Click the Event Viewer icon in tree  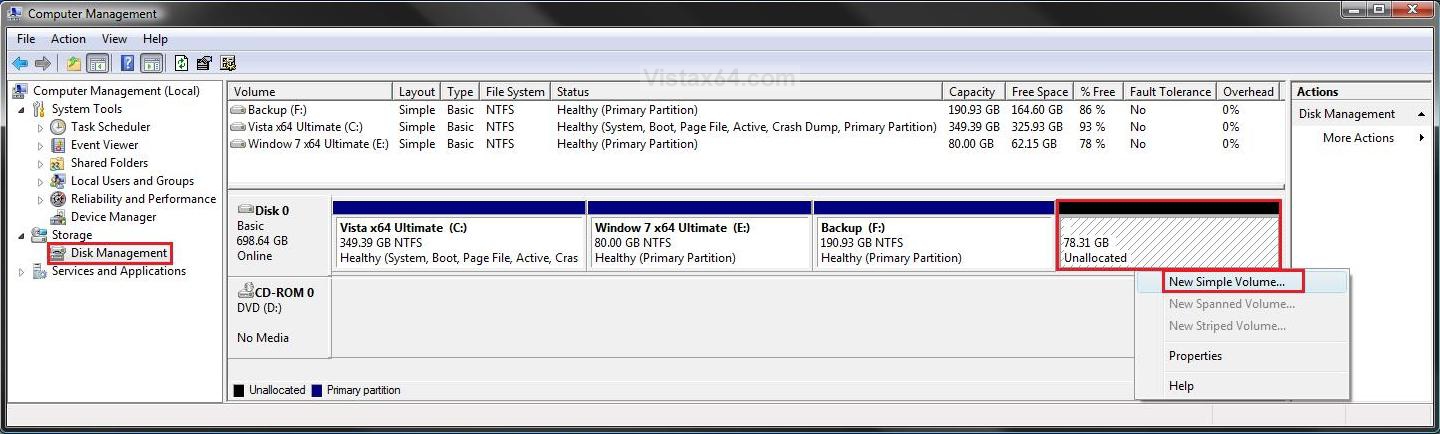[58, 145]
